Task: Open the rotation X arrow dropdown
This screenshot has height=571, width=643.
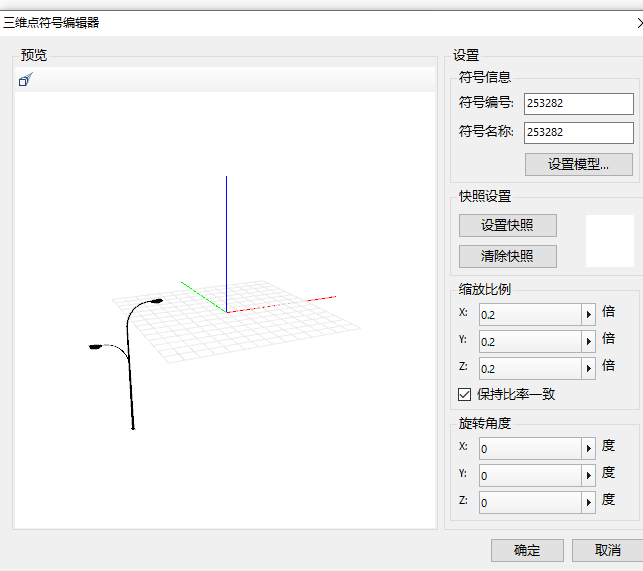Action: [588, 448]
